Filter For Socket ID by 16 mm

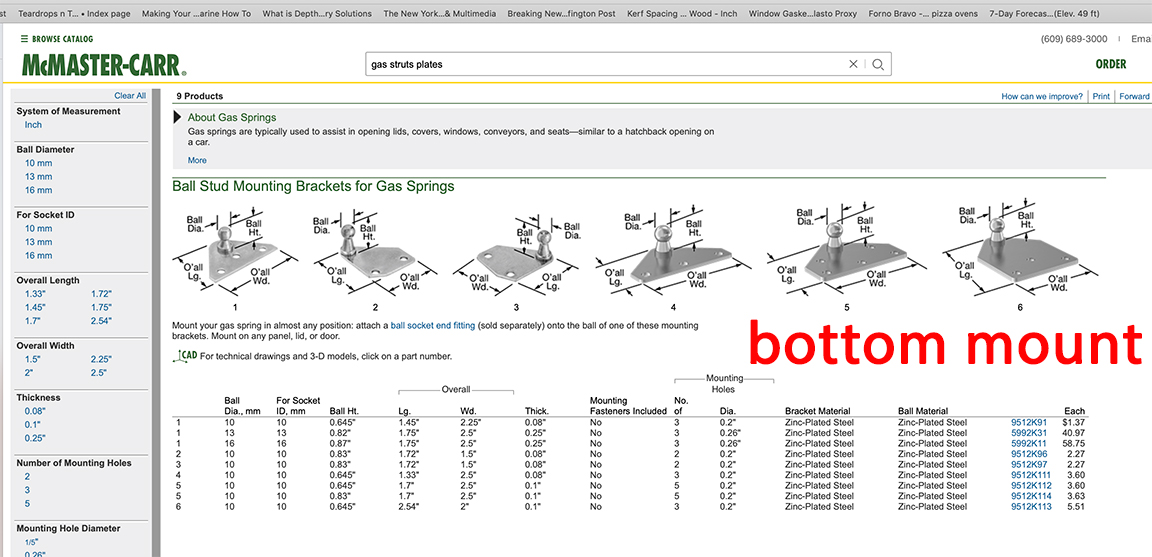coord(39,256)
